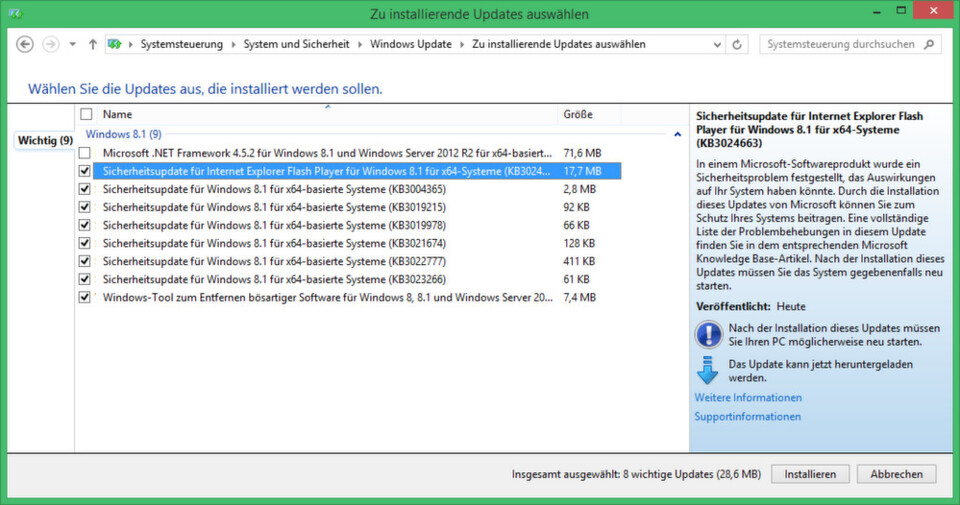Click the Abbrechen button
This screenshot has width=960, height=505.
click(x=896, y=474)
